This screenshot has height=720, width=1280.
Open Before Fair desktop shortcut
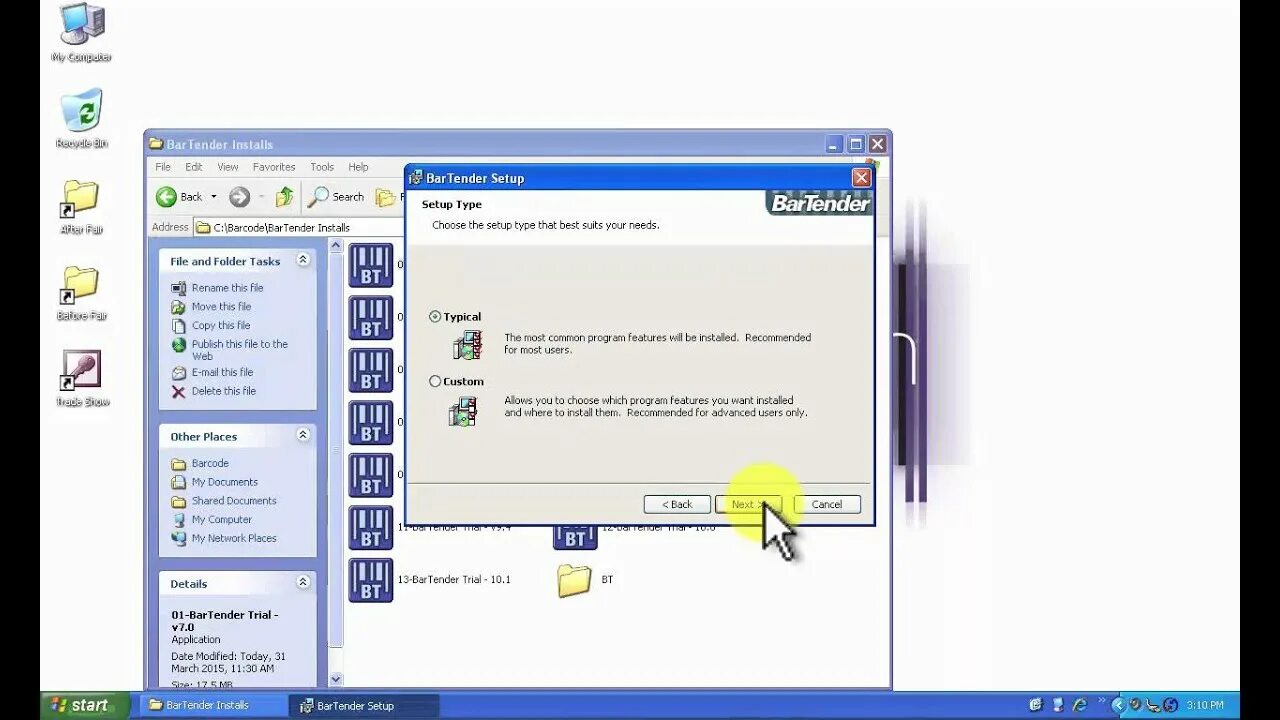[x=81, y=293]
